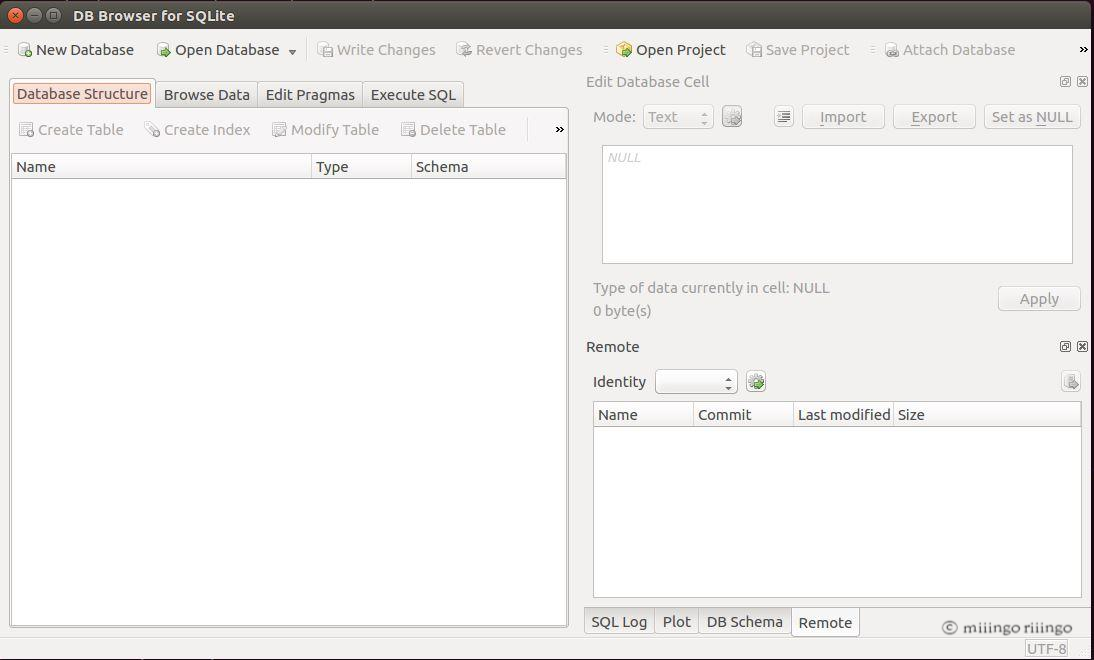This screenshot has height=660, width=1094.
Task: Open the cell edit Mode dropdown
Action: (x=678, y=117)
